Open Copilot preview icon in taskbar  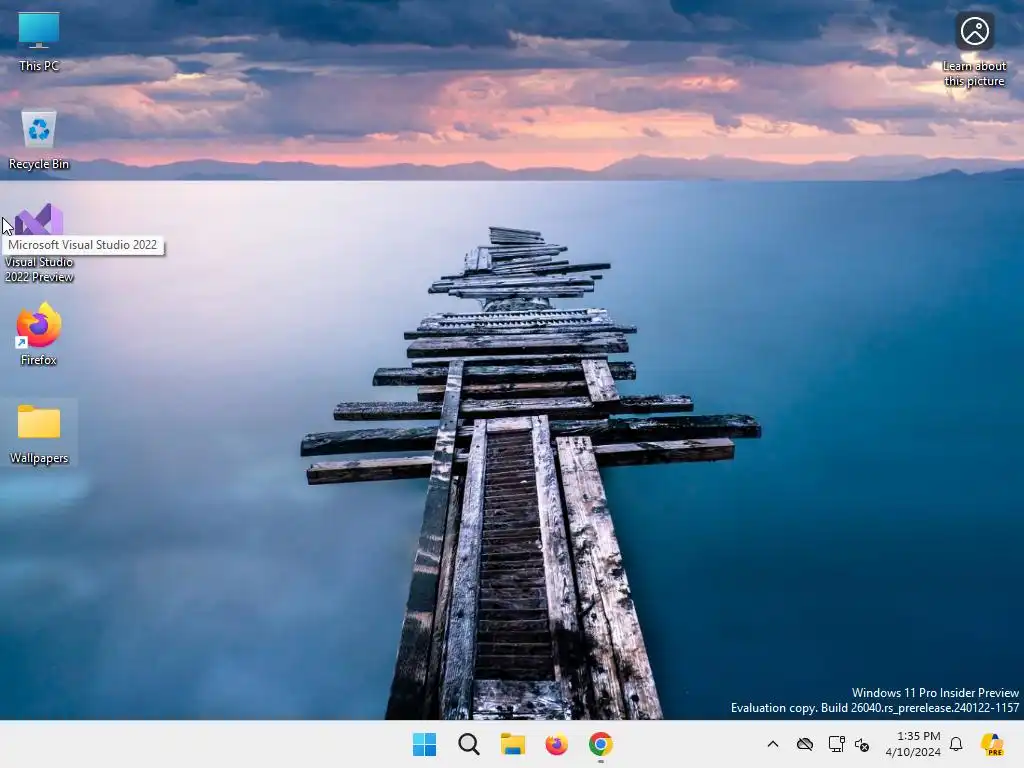click(x=993, y=744)
